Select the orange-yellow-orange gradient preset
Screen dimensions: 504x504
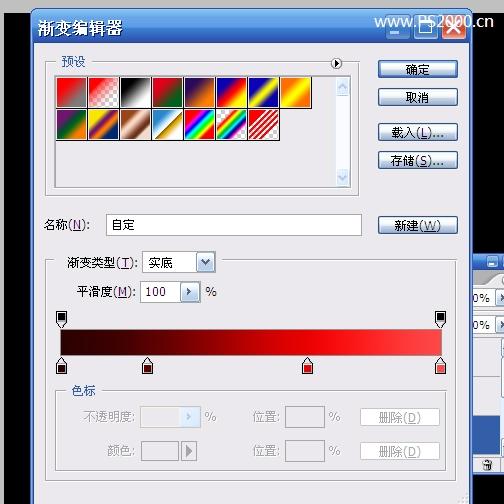click(x=295, y=92)
